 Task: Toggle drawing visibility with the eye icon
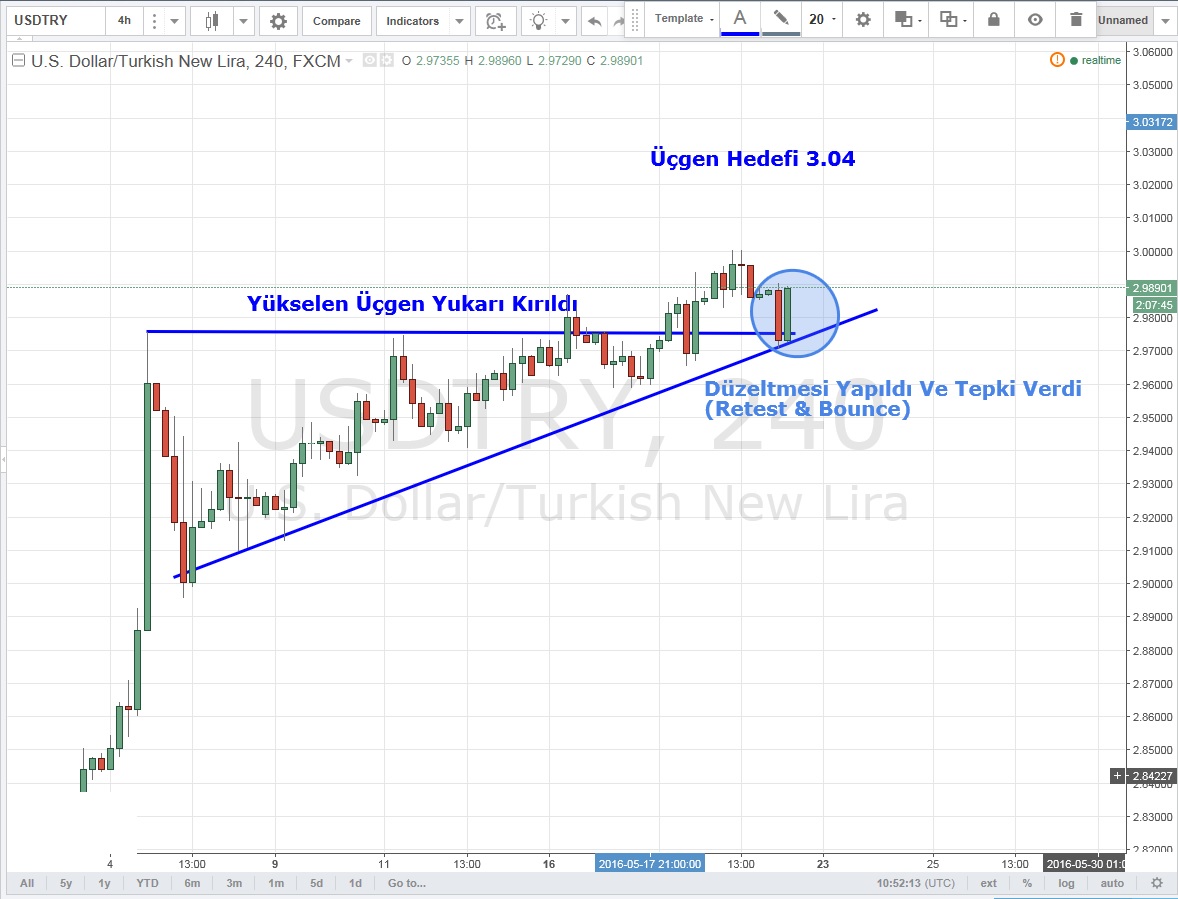click(x=1035, y=19)
